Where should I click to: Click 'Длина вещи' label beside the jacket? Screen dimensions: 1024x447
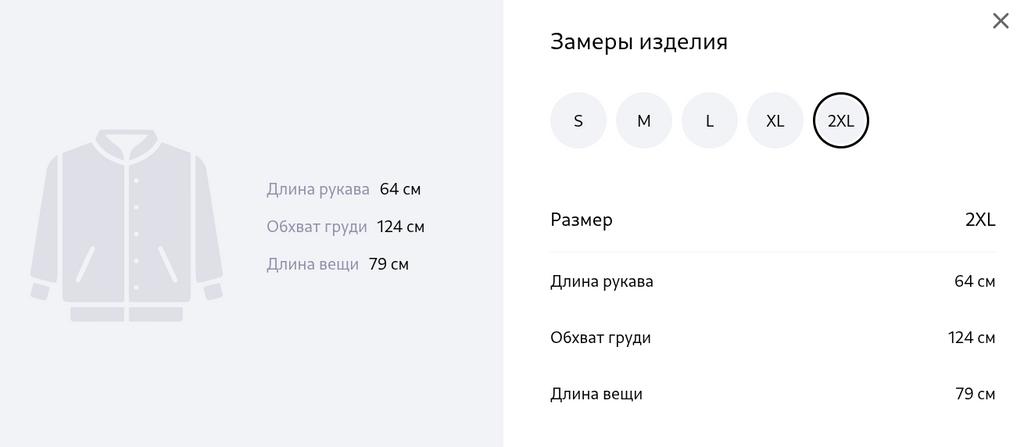pos(312,265)
